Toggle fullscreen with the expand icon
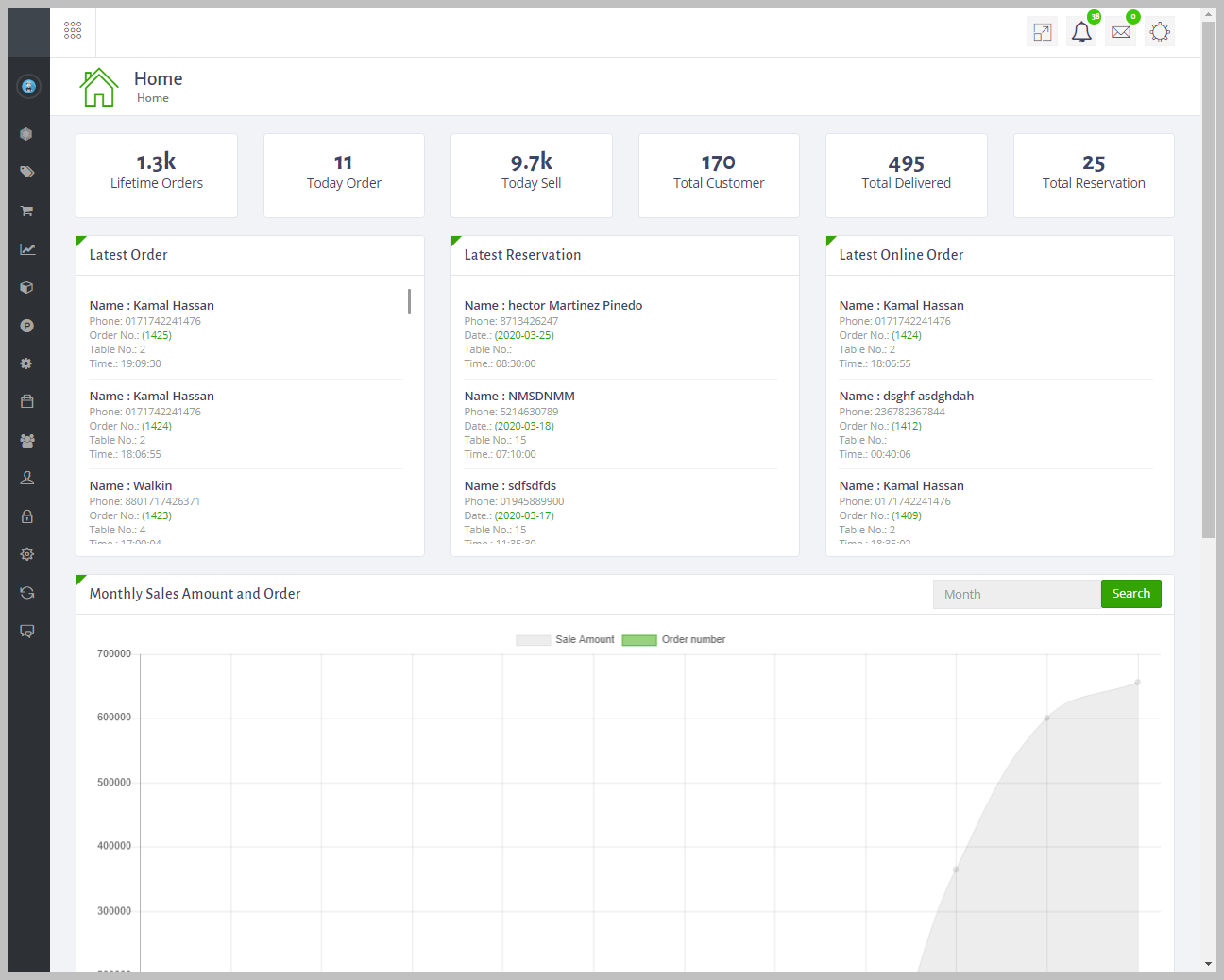The image size is (1224, 980). 1042,32
